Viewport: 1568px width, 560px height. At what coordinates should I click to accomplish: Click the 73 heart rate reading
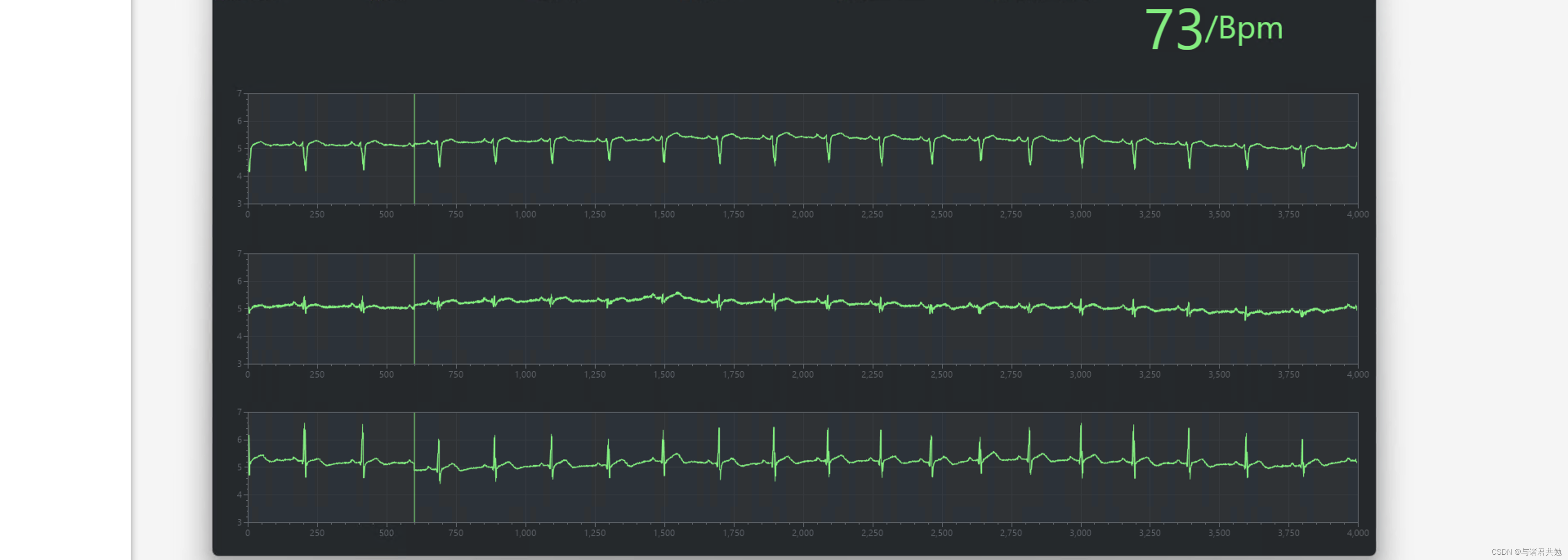(1174, 29)
